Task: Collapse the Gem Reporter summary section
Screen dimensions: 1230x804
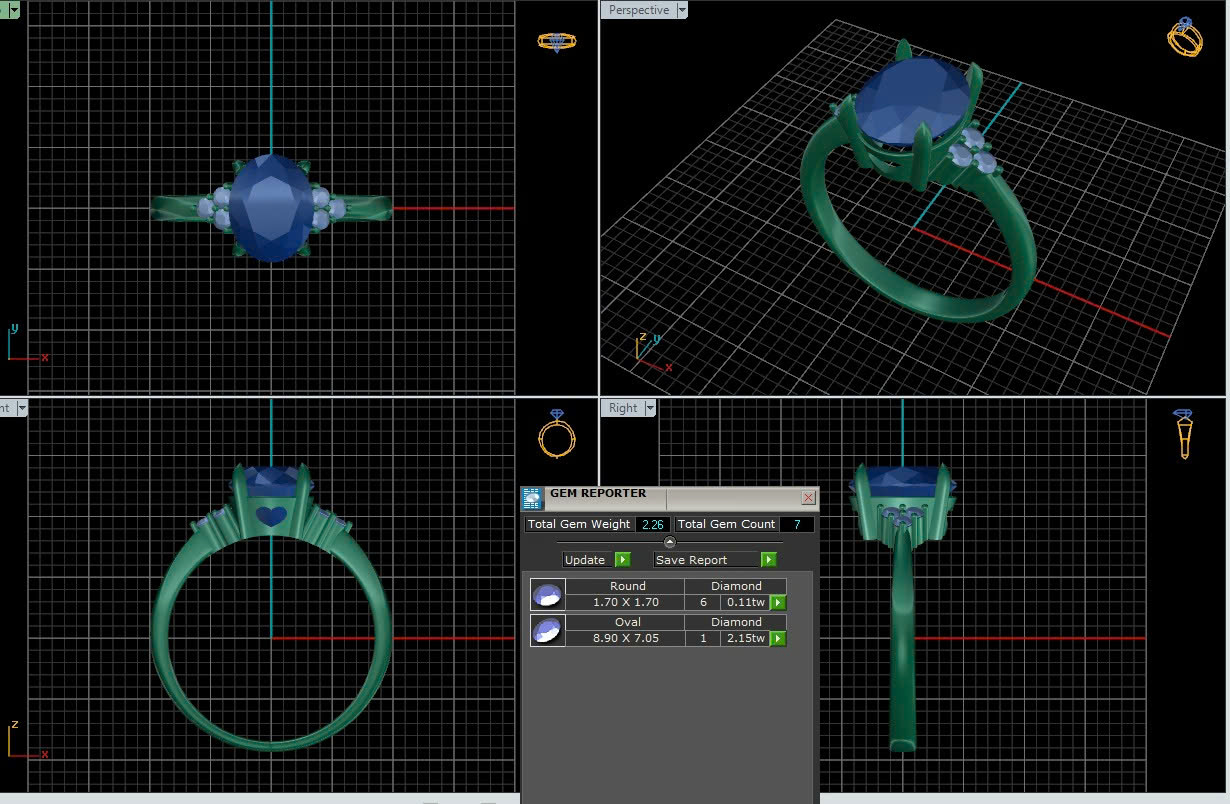Action: click(669, 542)
